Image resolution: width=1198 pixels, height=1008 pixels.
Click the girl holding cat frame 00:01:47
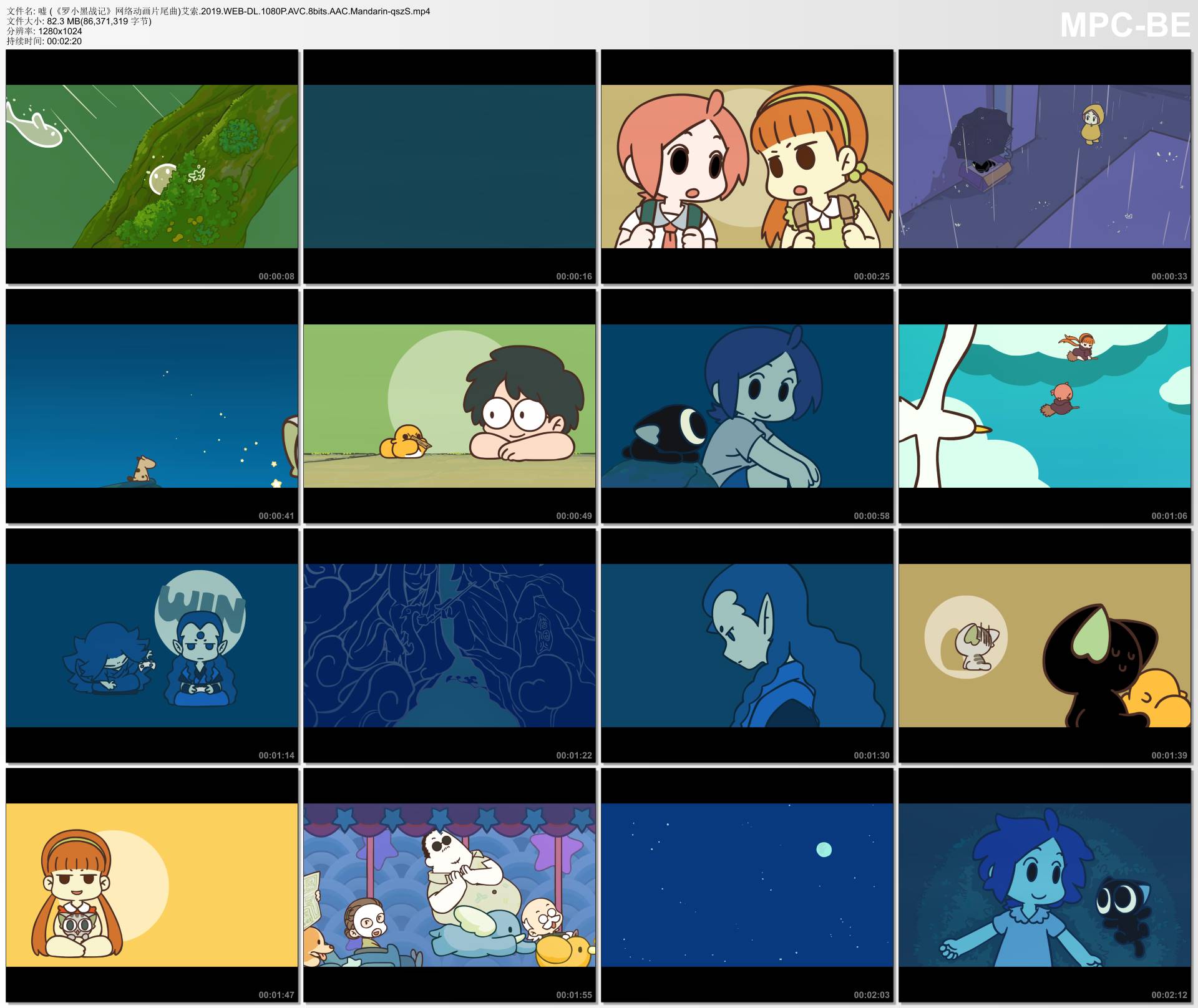[x=152, y=885]
